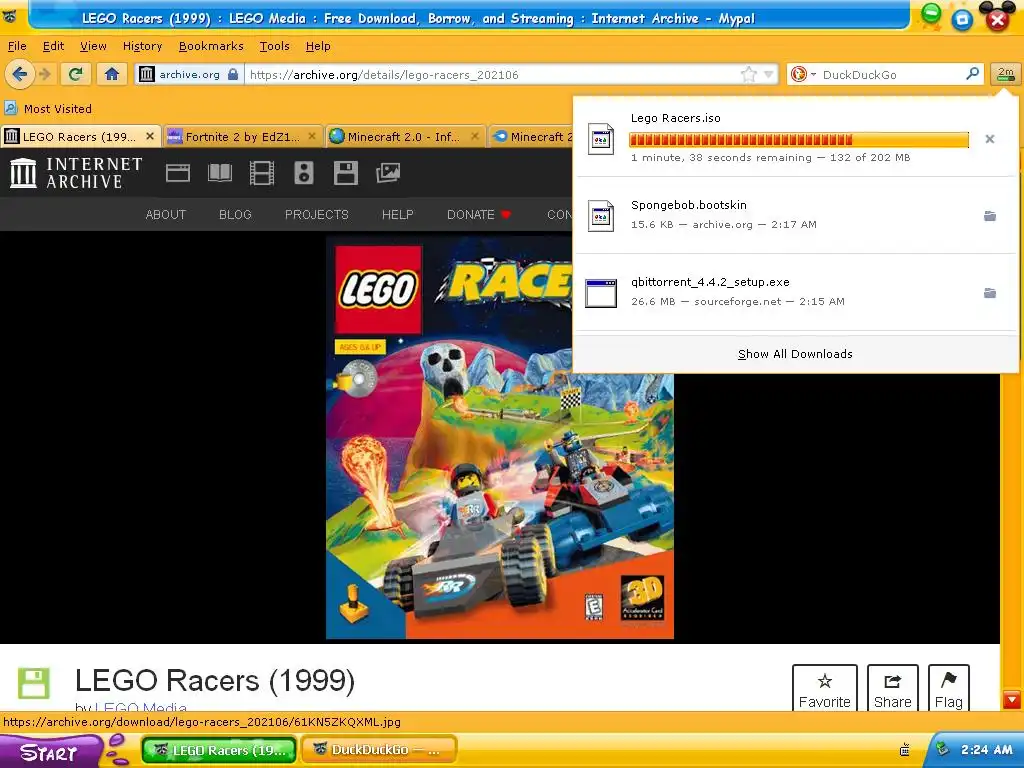Click the Lego Racers.iso file icon

tap(600, 138)
